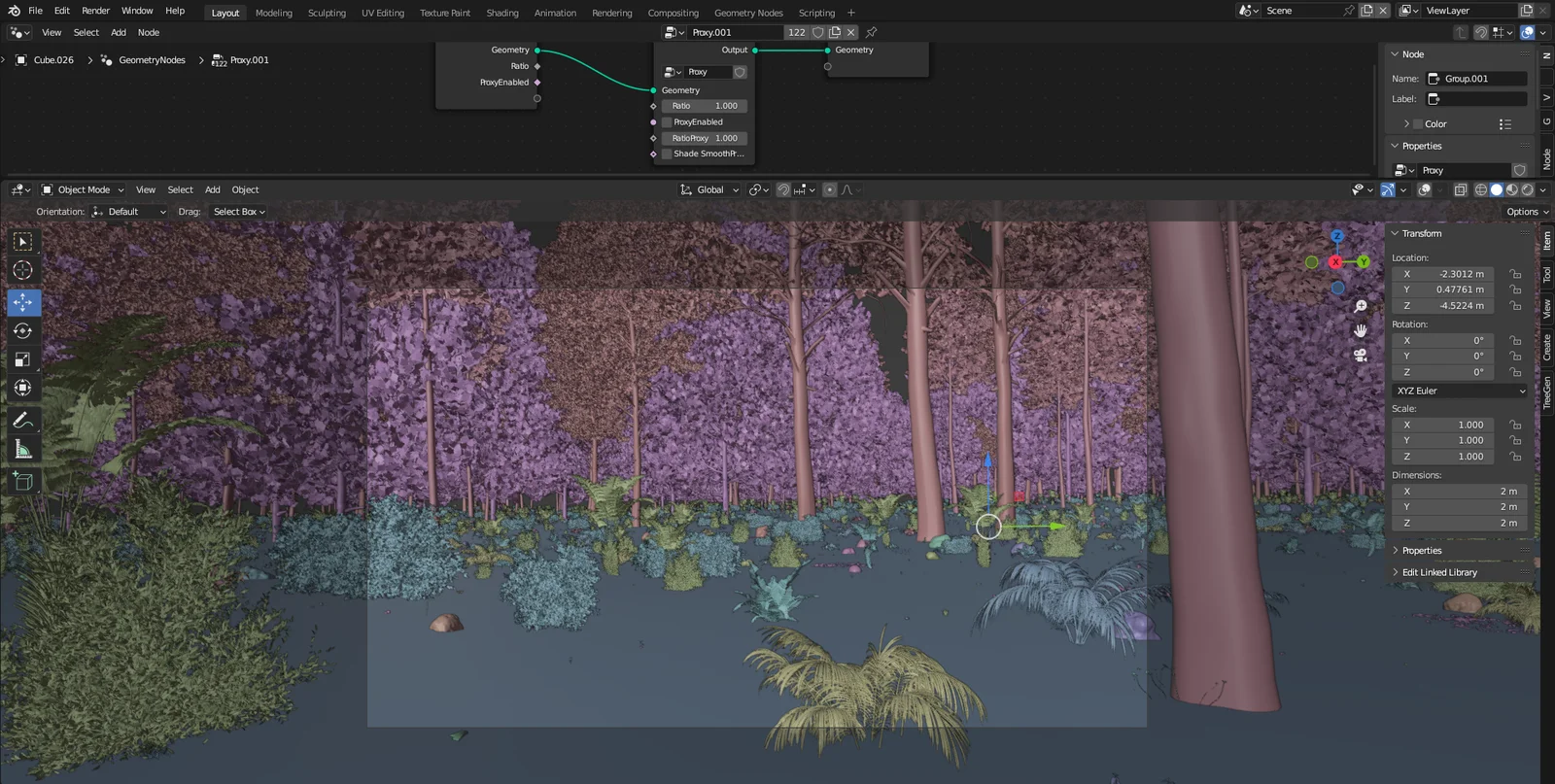The image size is (1555, 784).
Task: Click the camera view icon in viewport
Action: pyautogui.click(x=1361, y=355)
